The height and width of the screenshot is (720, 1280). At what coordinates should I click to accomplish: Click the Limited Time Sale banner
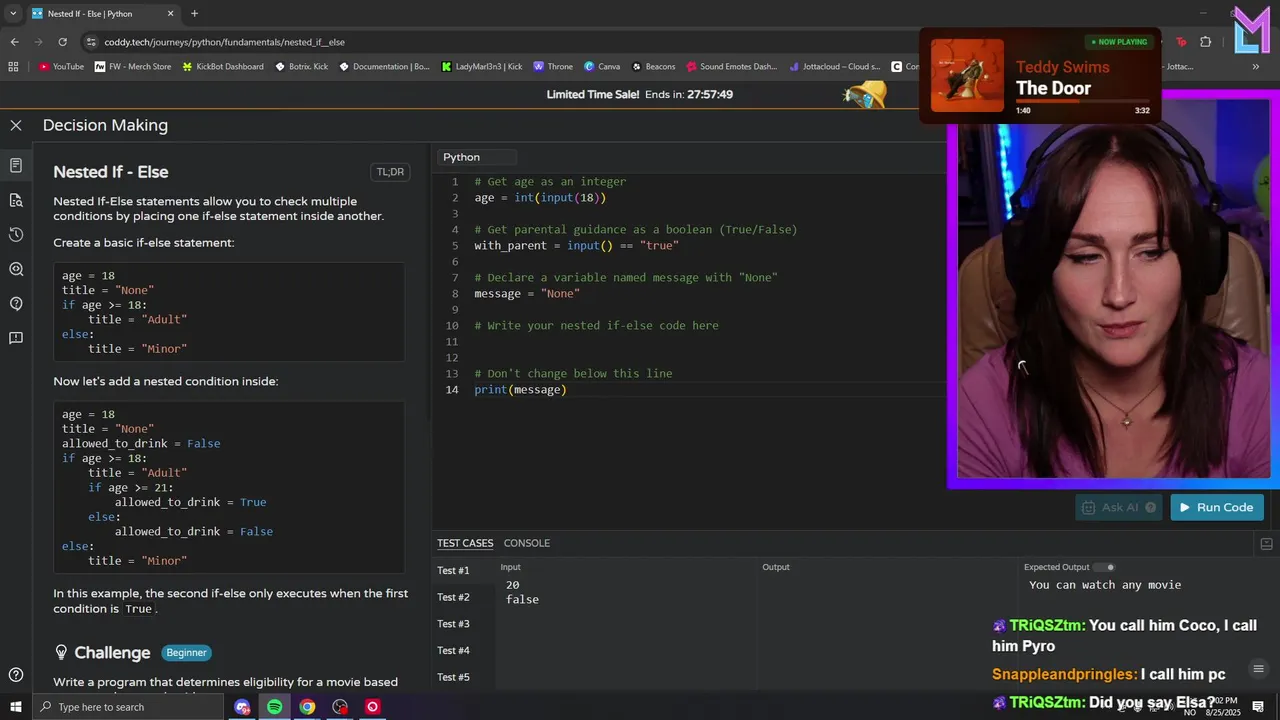[x=639, y=94]
